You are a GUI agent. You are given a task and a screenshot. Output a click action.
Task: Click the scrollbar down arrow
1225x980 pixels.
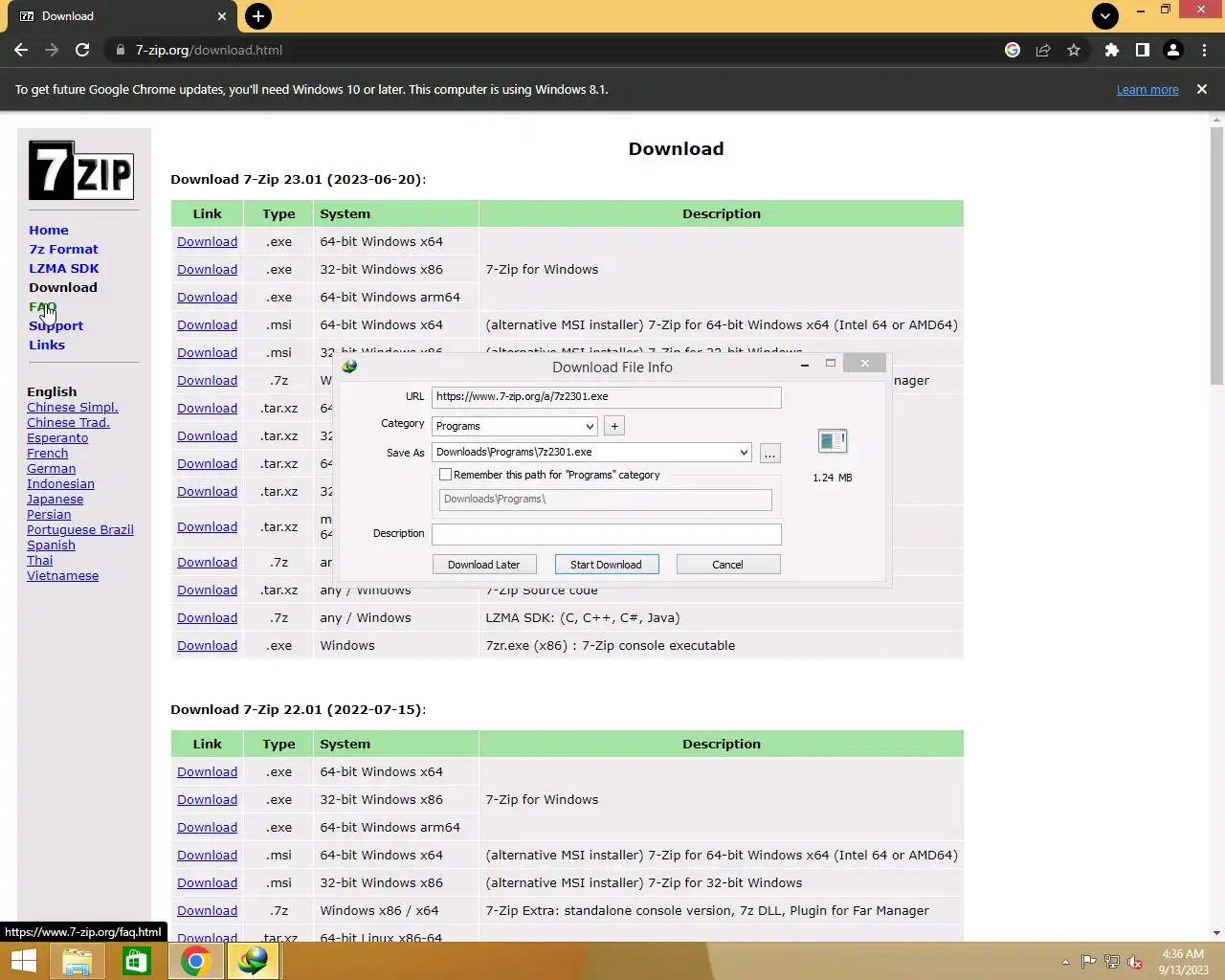[x=1216, y=932]
